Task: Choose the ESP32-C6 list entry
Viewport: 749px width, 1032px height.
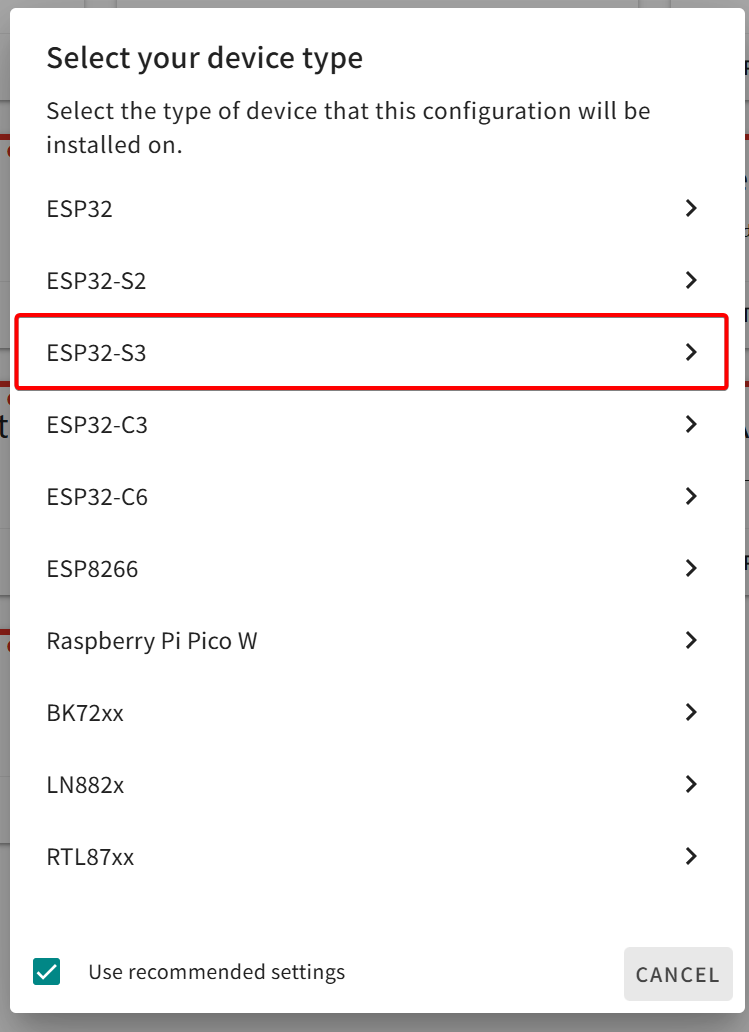Action: coord(97,497)
